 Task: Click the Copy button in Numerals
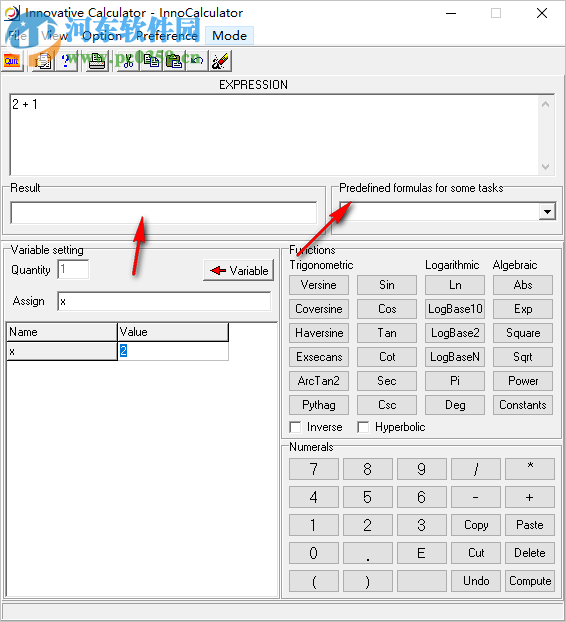476,525
